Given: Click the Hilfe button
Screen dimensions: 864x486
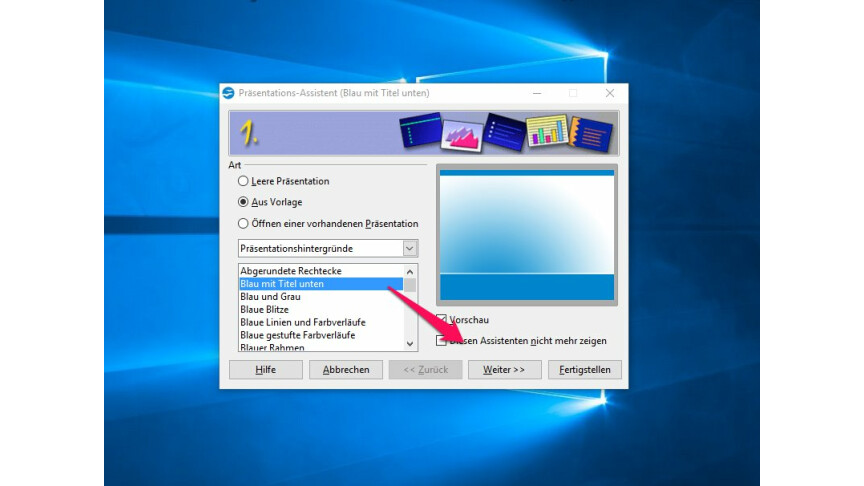Looking at the screenshot, I should [265, 370].
